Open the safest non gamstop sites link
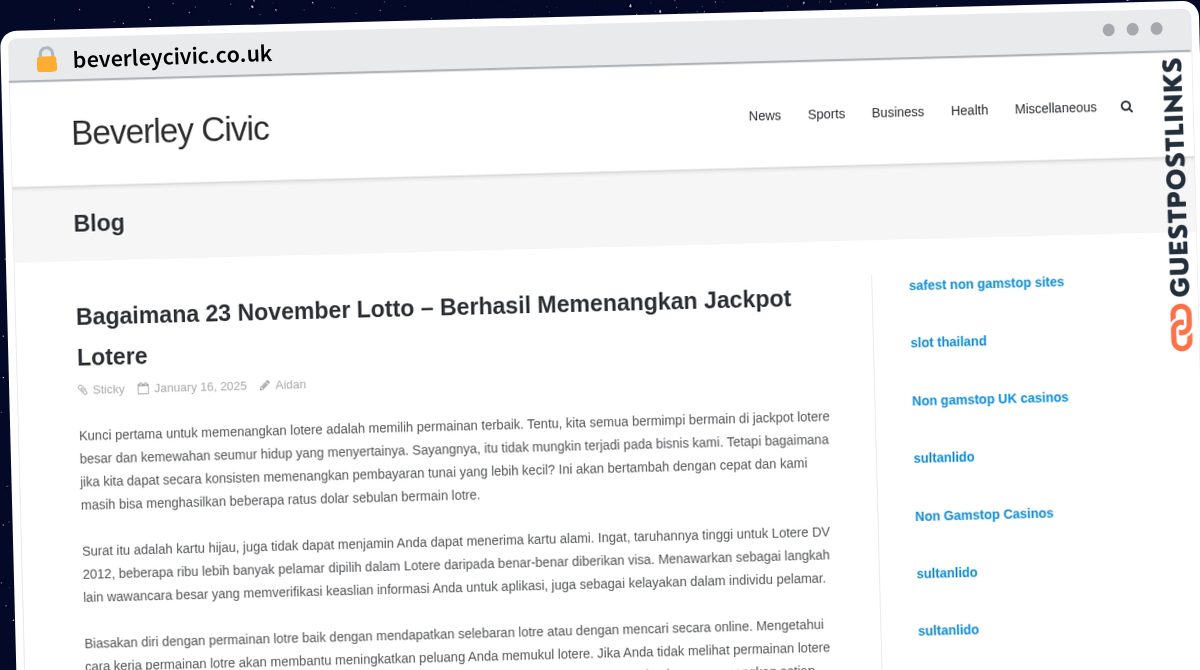The image size is (1200, 670). 986,284
